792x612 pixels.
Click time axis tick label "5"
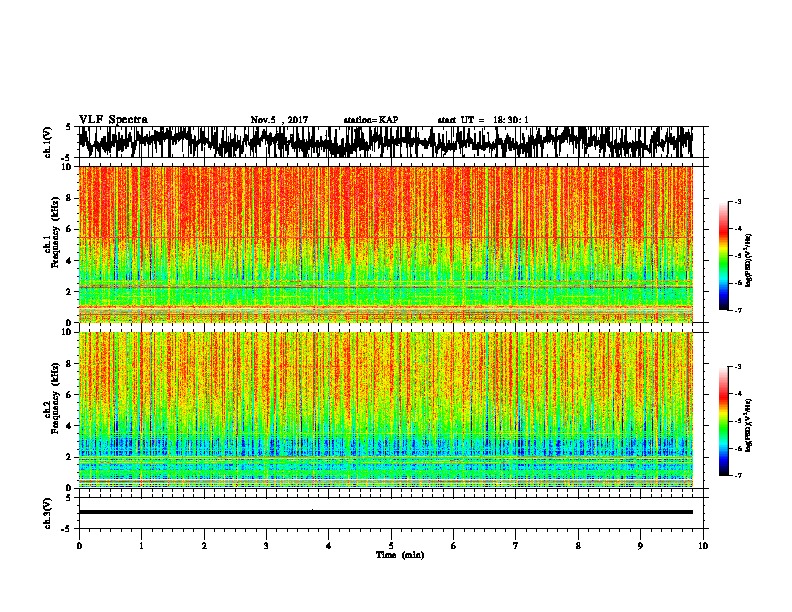pyautogui.click(x=391, y=545)
